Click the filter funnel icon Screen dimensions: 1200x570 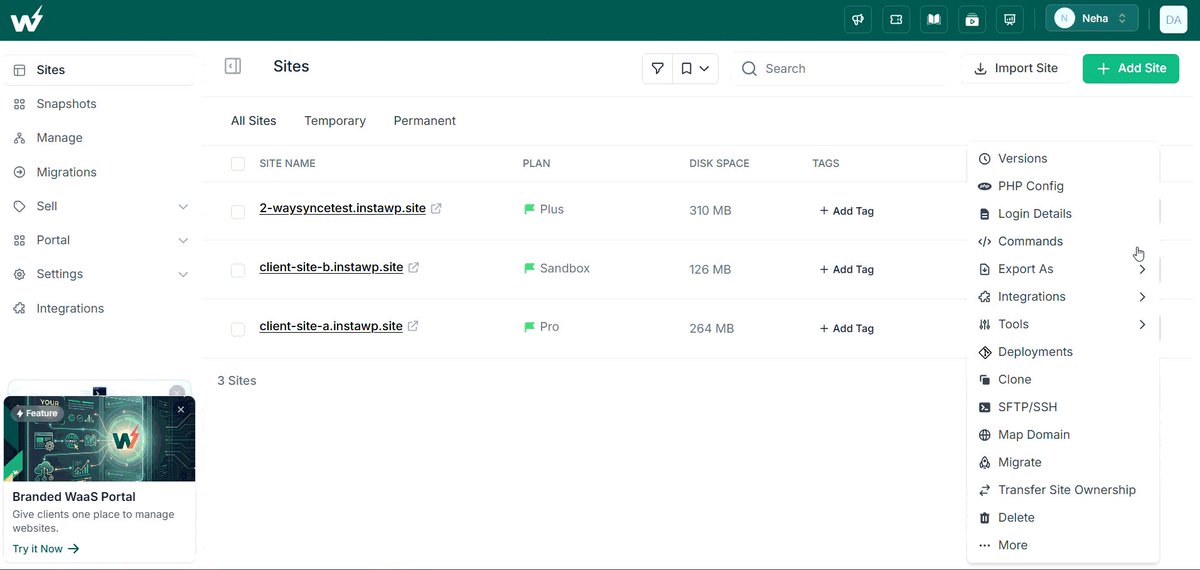point(657,69)
